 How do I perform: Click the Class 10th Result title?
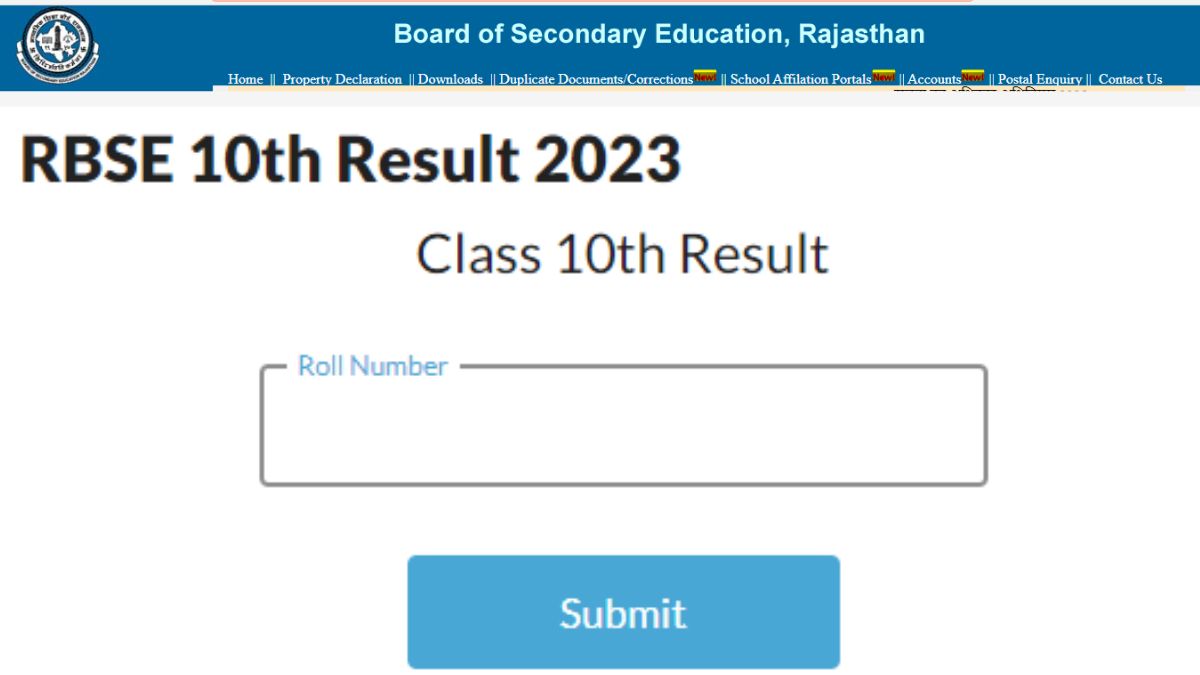[622, 253]
